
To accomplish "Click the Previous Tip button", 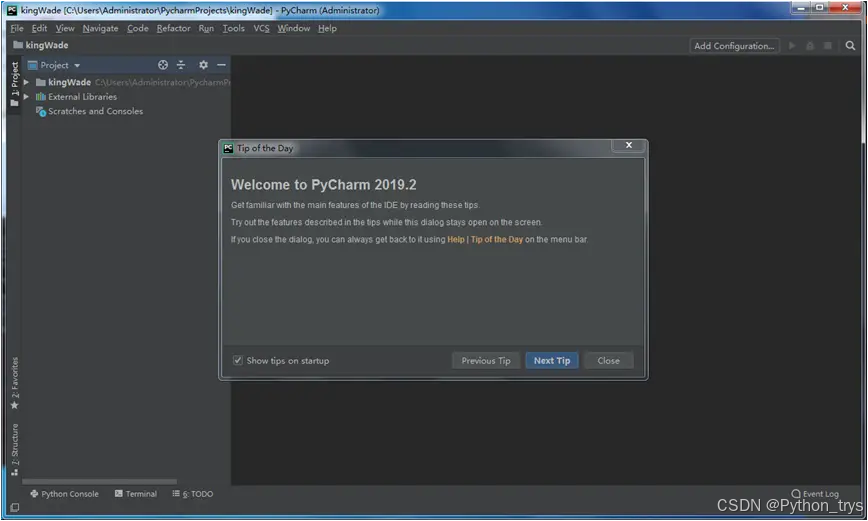I will (486, 360).
